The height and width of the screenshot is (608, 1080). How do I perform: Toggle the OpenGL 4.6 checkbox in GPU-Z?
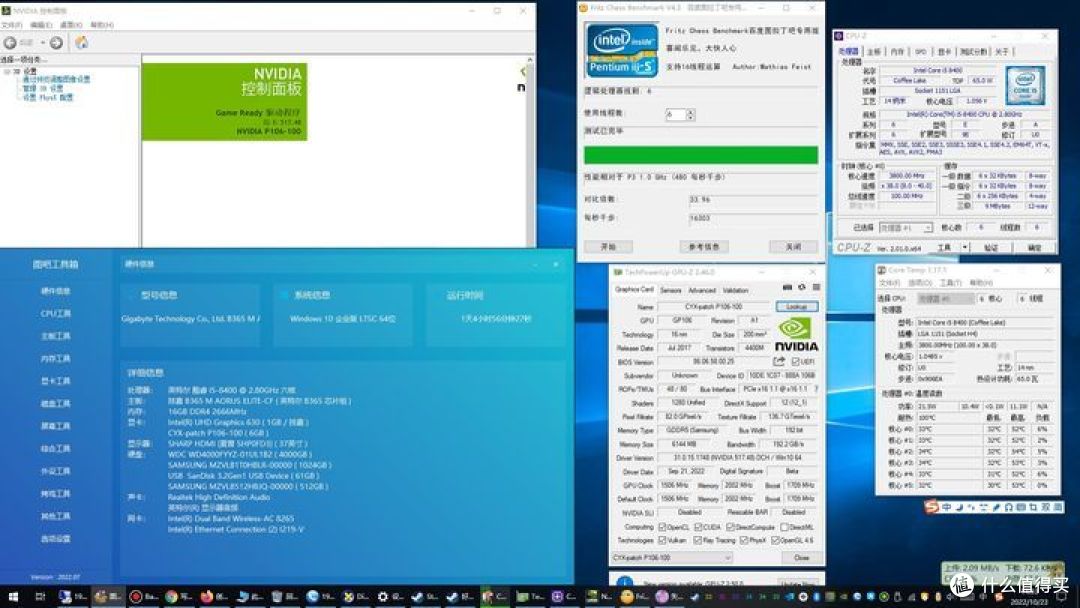pos(776,541)
